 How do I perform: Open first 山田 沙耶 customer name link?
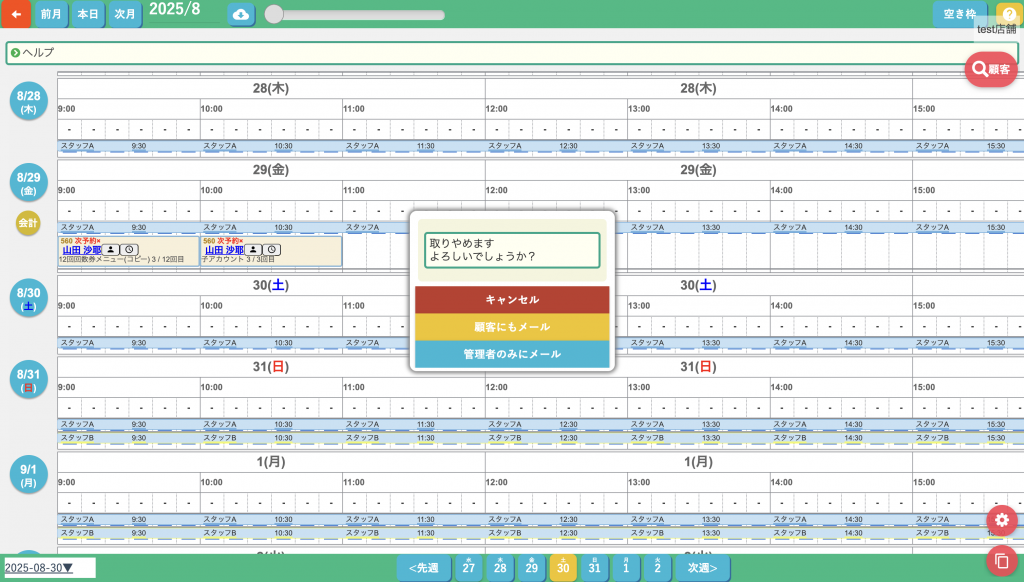click(x=82, y=250)
